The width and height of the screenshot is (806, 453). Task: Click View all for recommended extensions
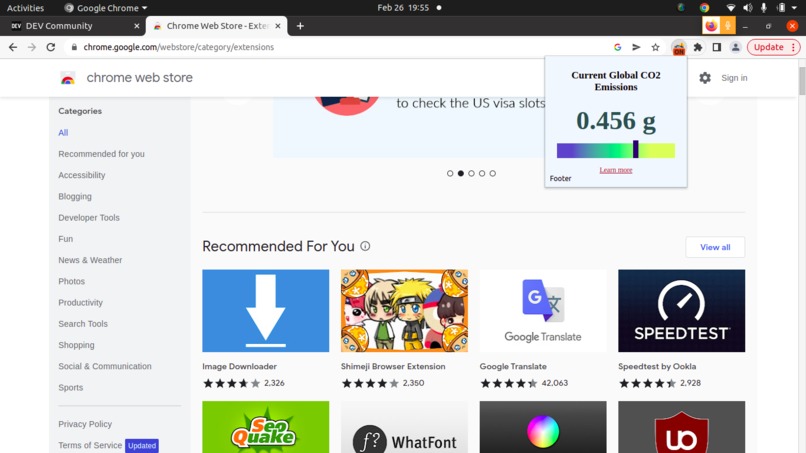tap(715, 247)
